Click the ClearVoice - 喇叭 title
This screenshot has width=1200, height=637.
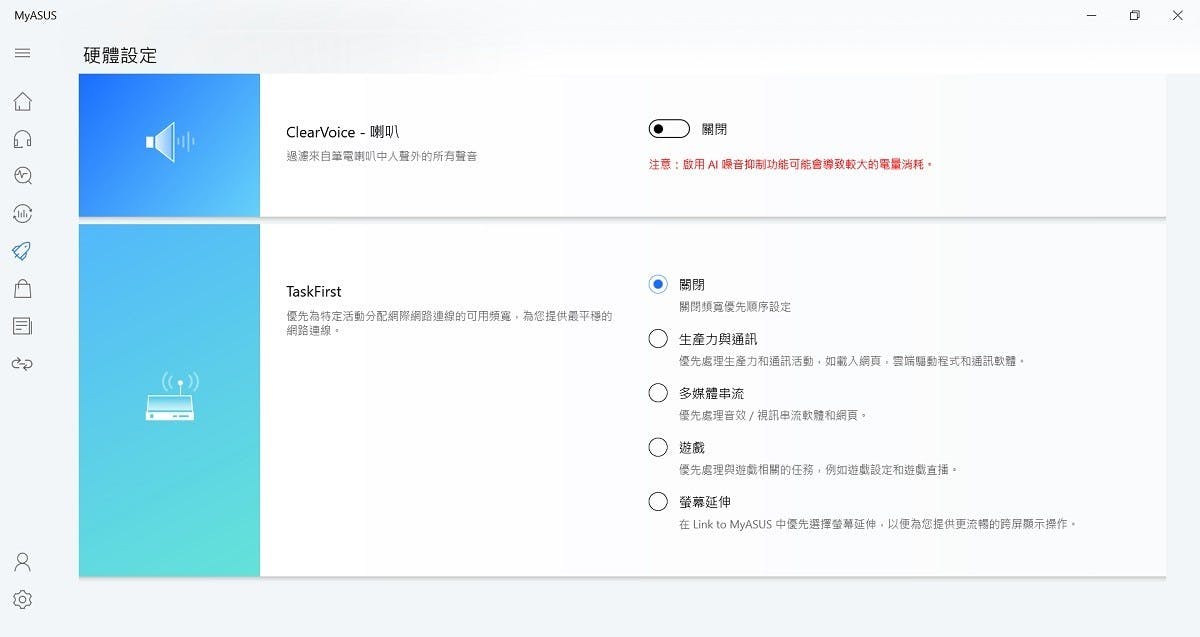pos(343,131)
